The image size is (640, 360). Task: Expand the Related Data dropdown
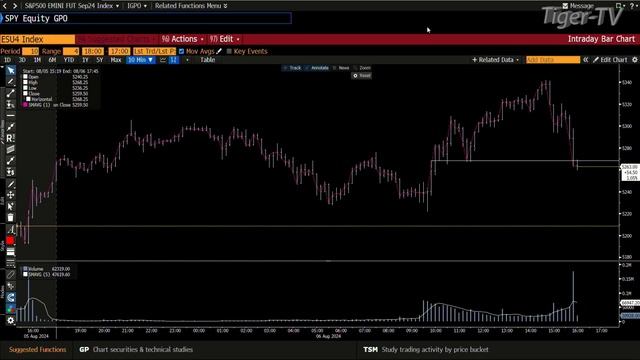point(496,60)
